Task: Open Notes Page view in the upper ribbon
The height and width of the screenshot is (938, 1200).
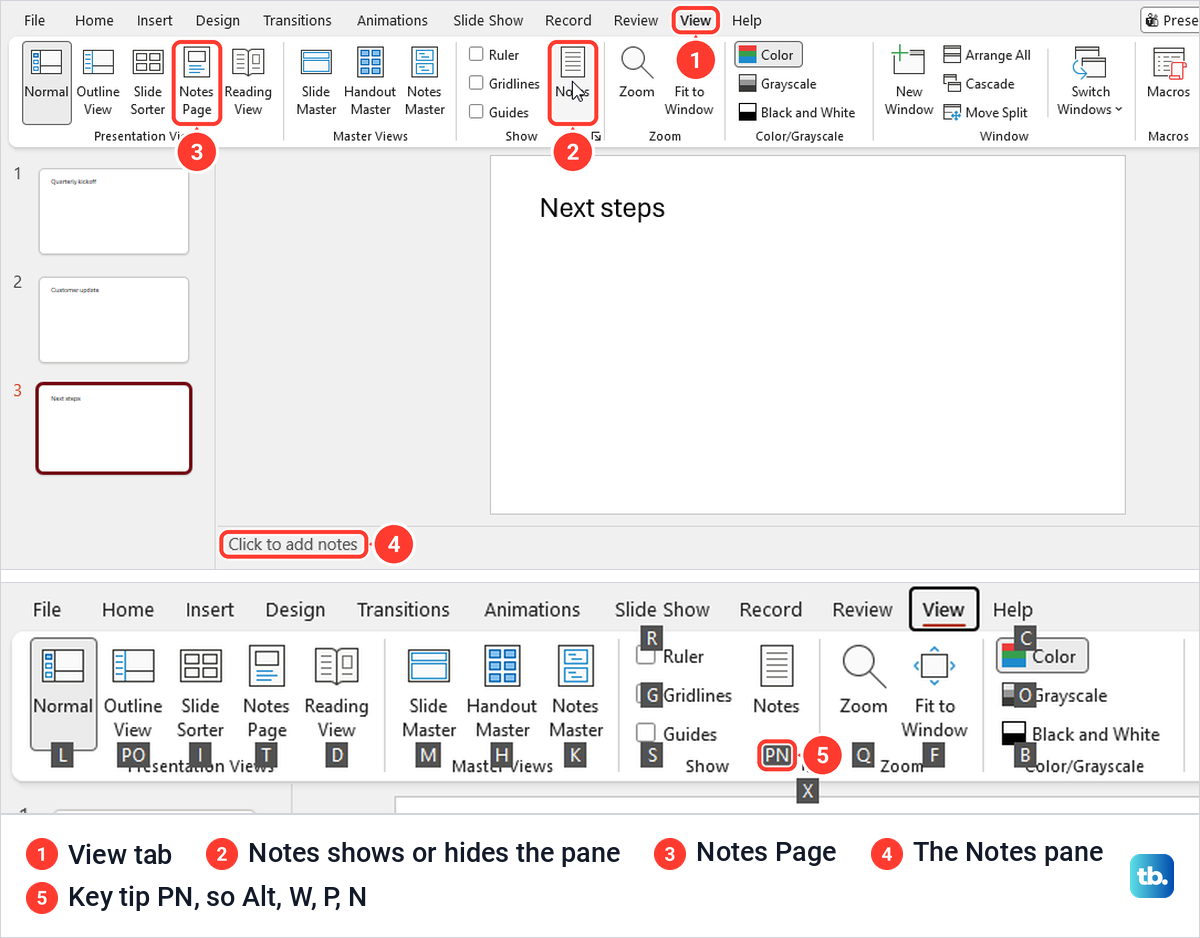Action: tap(197, 82)
